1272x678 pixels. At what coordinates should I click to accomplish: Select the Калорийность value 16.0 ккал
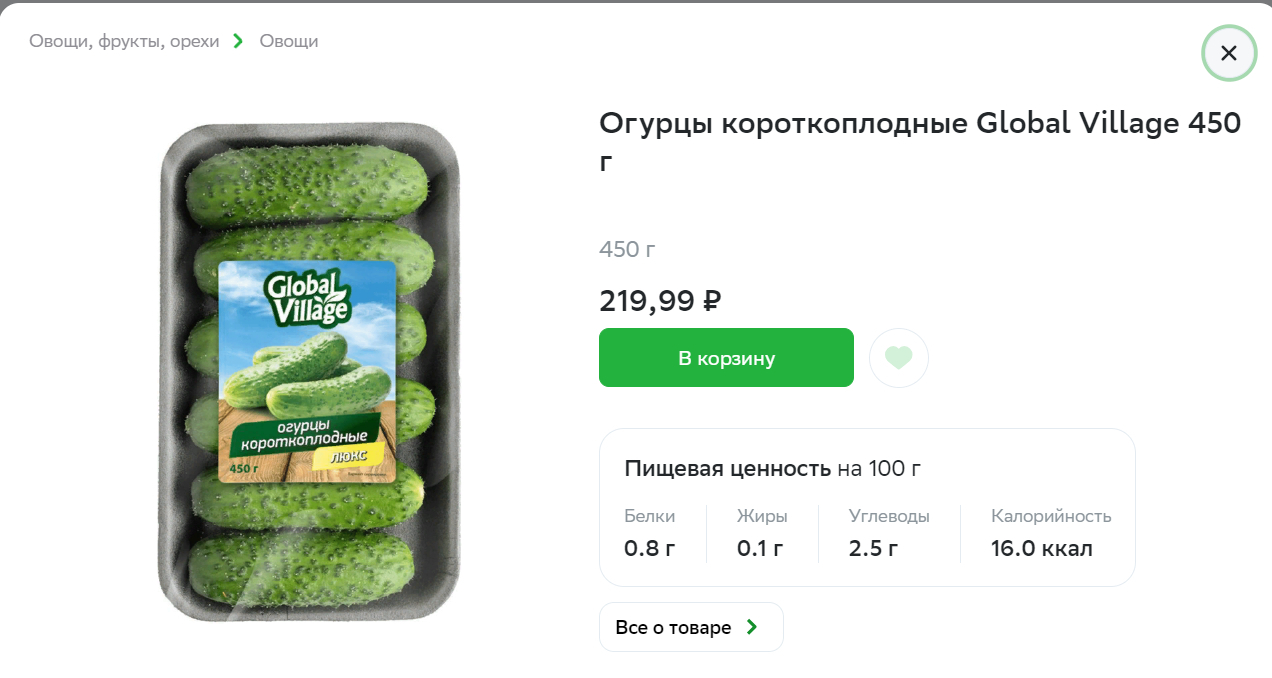point(1041,548)
